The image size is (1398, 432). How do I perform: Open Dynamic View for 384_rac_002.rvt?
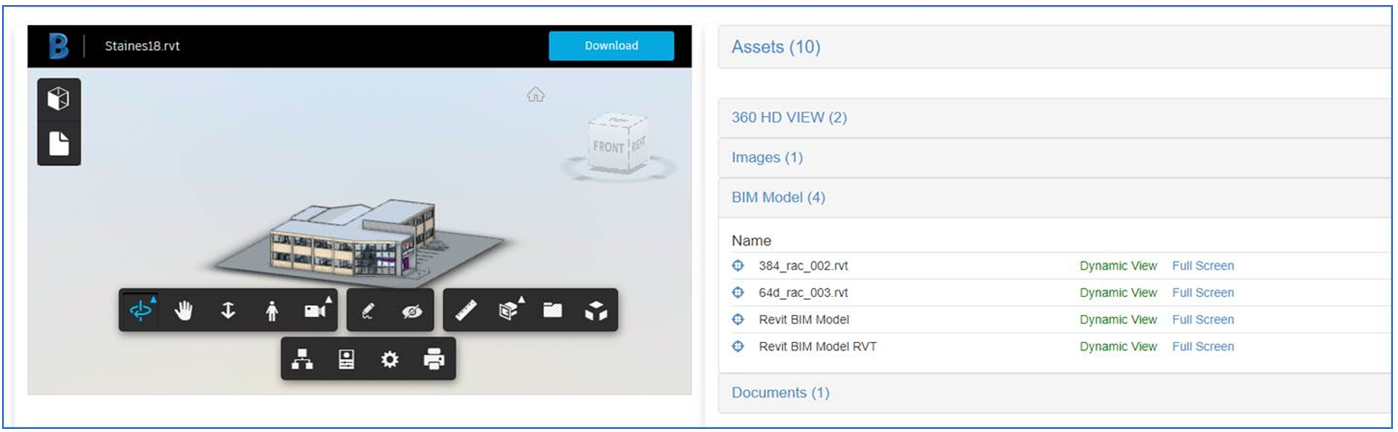pyautogui.click(x=1118, y=266)
